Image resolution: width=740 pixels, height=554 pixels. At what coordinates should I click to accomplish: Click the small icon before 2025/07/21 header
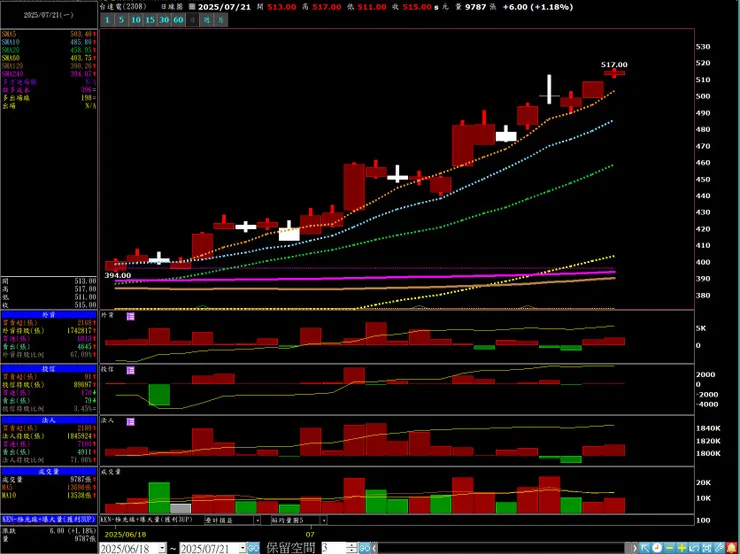(x=192, y=7)
